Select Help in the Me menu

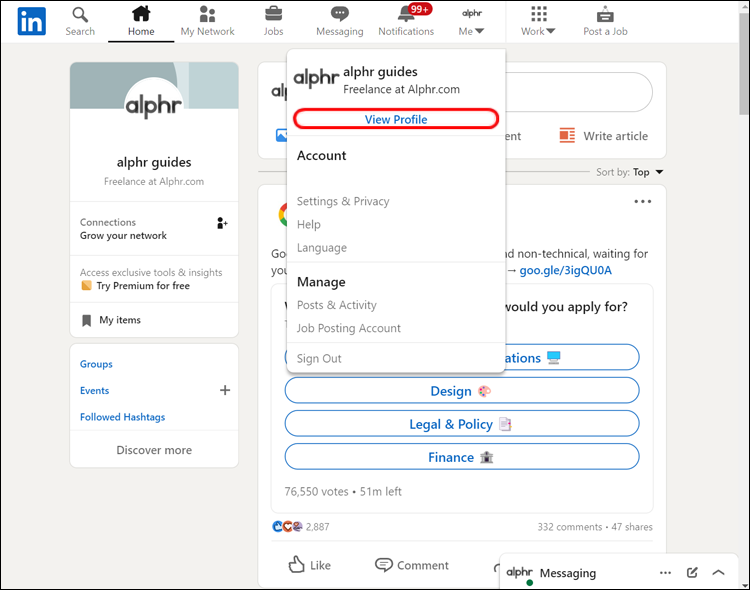pyautogui.click(x=309, y=224)
